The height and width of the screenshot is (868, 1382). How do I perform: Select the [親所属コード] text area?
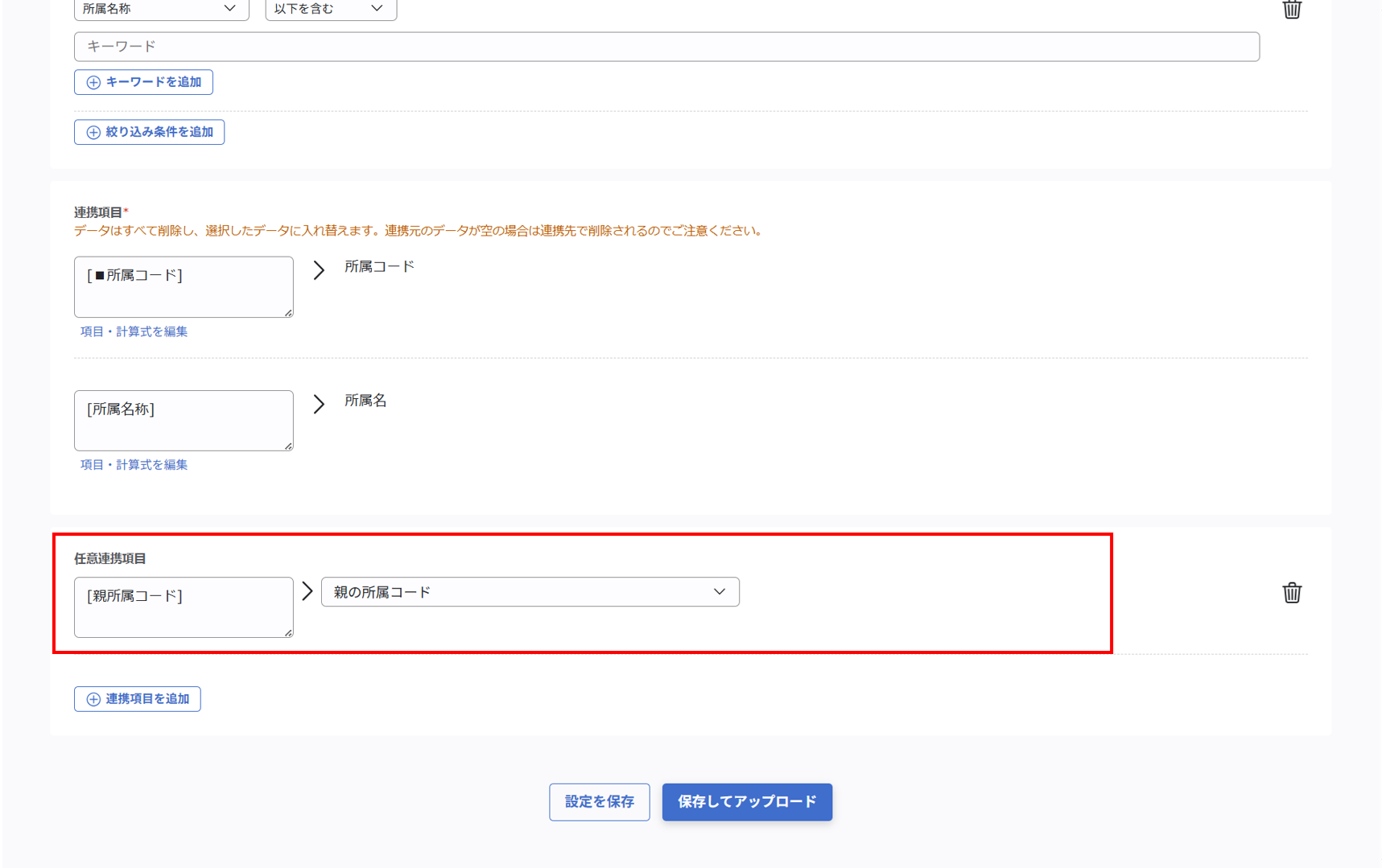pos(184,607)
